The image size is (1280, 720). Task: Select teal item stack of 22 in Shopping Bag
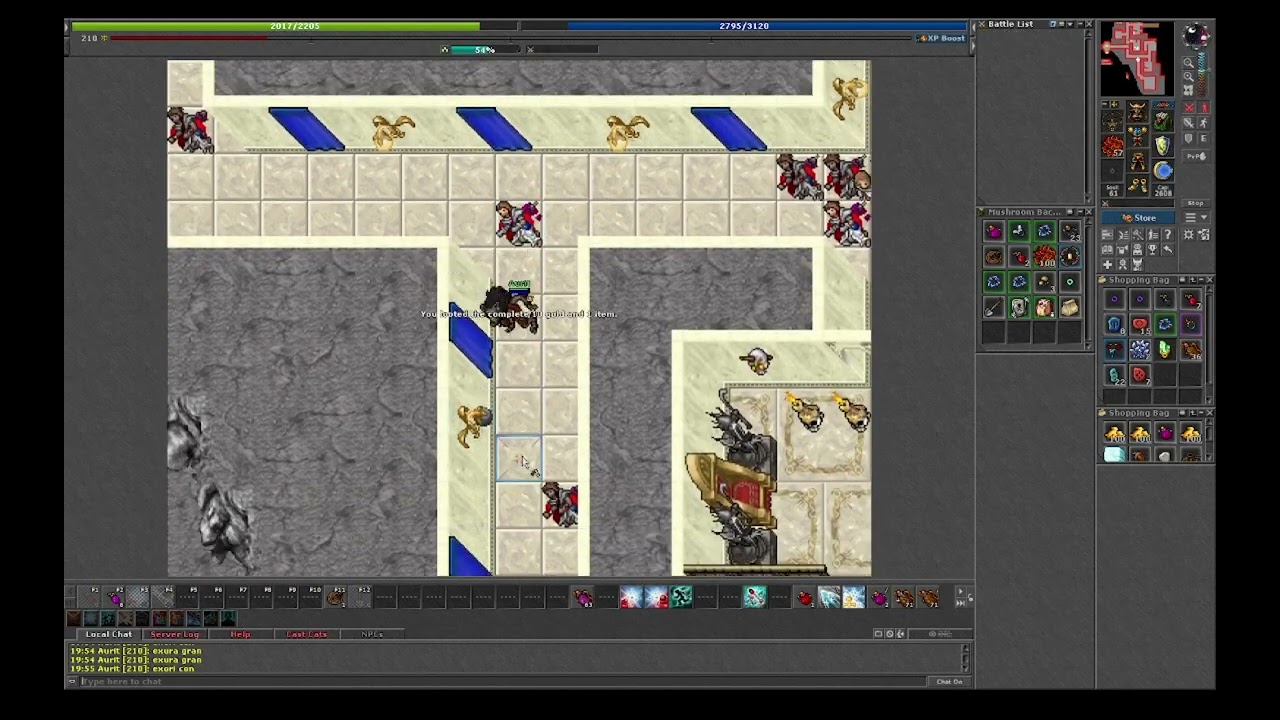tap(1115, 374)
